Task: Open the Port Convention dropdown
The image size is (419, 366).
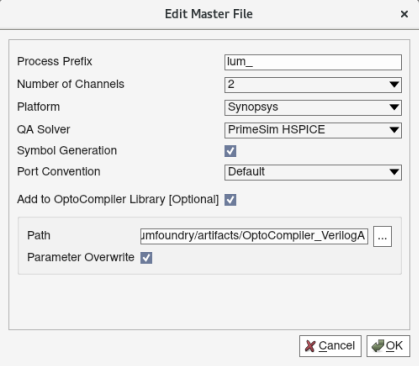Action: [313, 172]
